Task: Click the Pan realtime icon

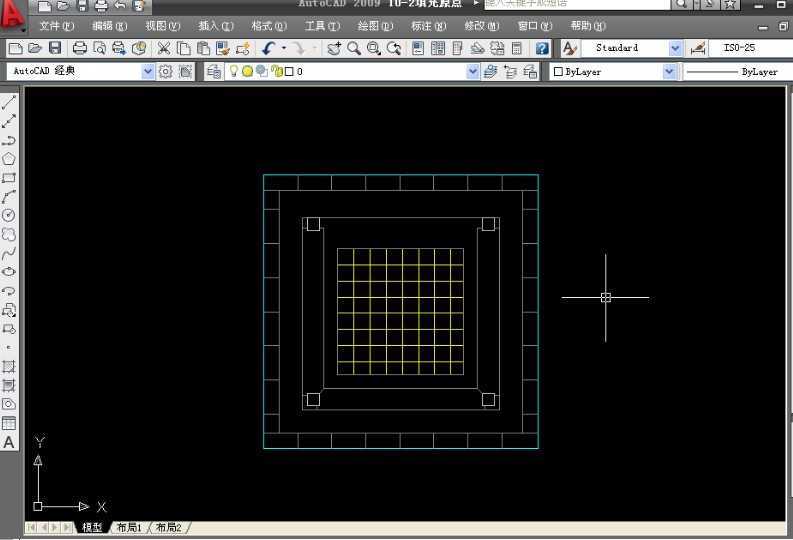Action: point(334,49)
